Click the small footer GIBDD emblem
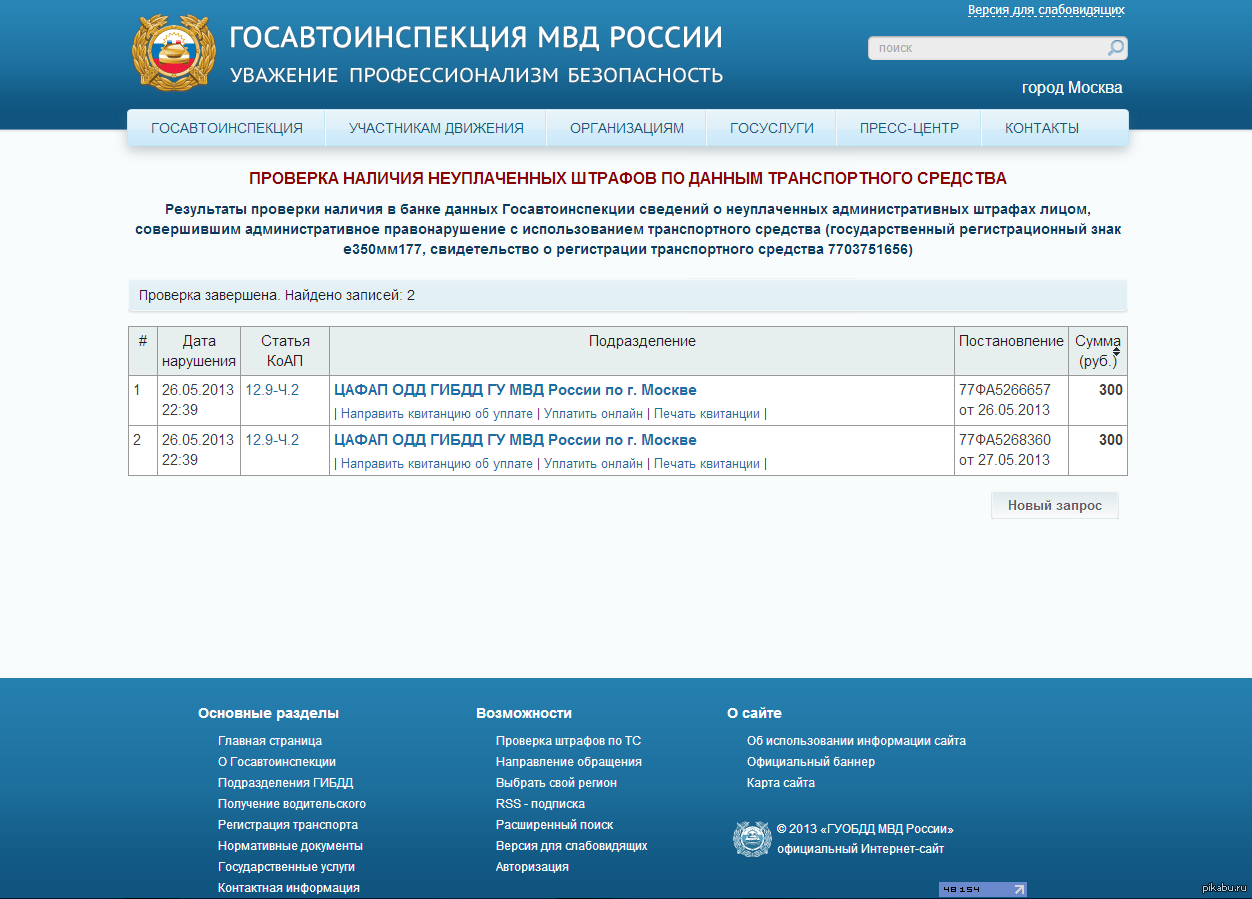This screenshot has width=1252, height=899. pyautogui.click(x=752, y=839)
